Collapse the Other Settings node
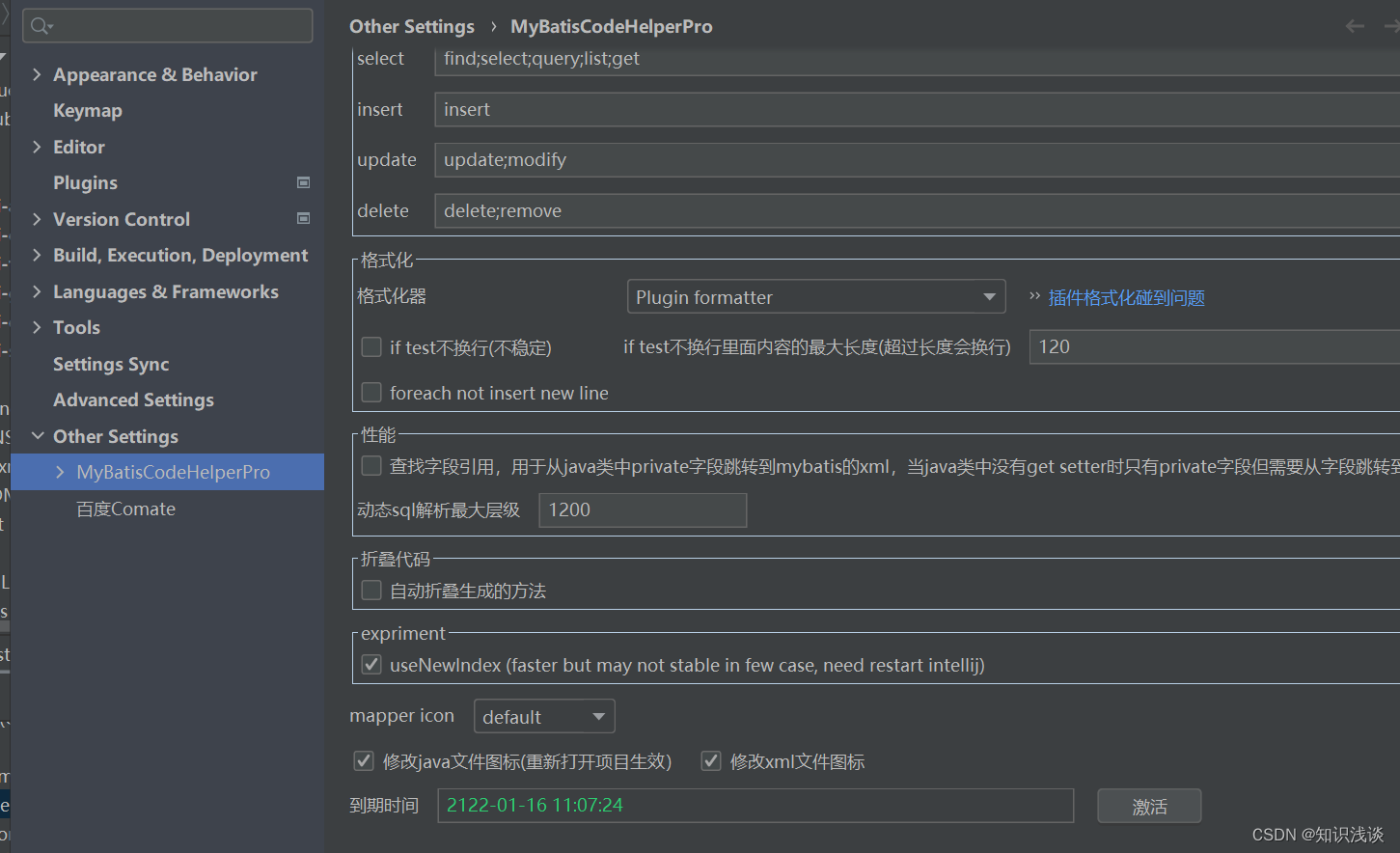This screenshot has width=1400, height=853. pyautogui.click(x=38, y=436)
